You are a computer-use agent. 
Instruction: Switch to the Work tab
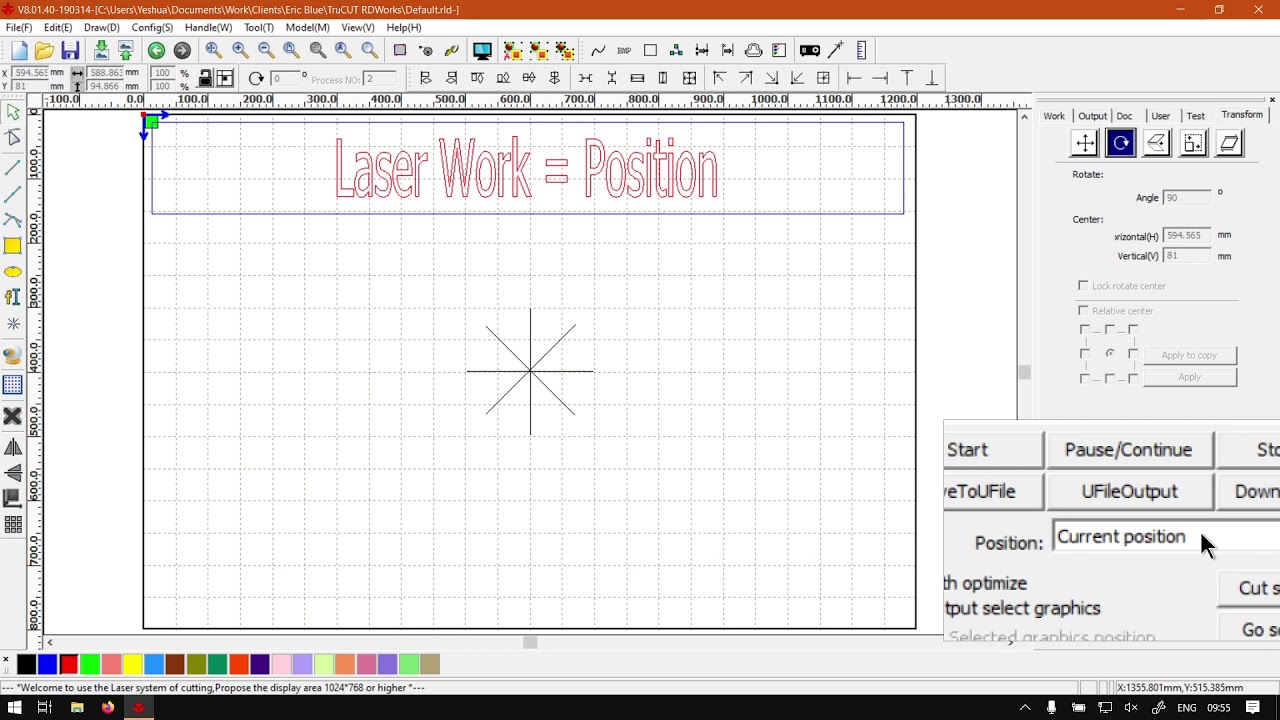point(1054,116)
